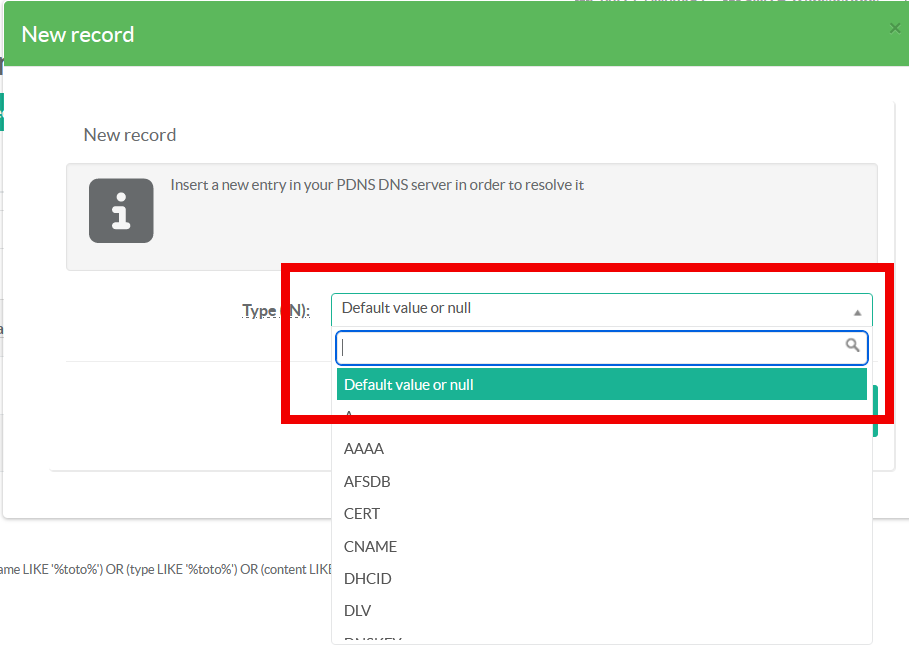The width and height of the screenshot is (909, 650).
Task: Collapse the Type dropdown using its arrow
Action: point(857,312)
